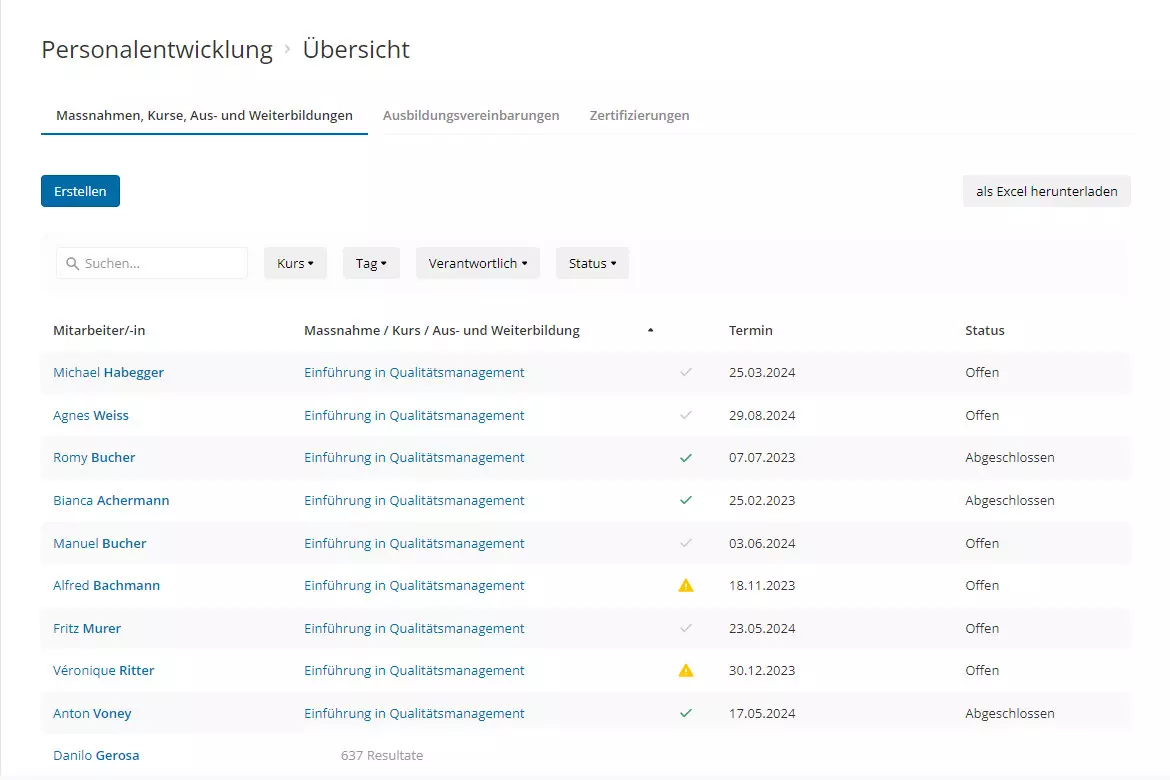Click the green checkmark for Bianca Achermann
1170x780 pixels.
point(685,500)
